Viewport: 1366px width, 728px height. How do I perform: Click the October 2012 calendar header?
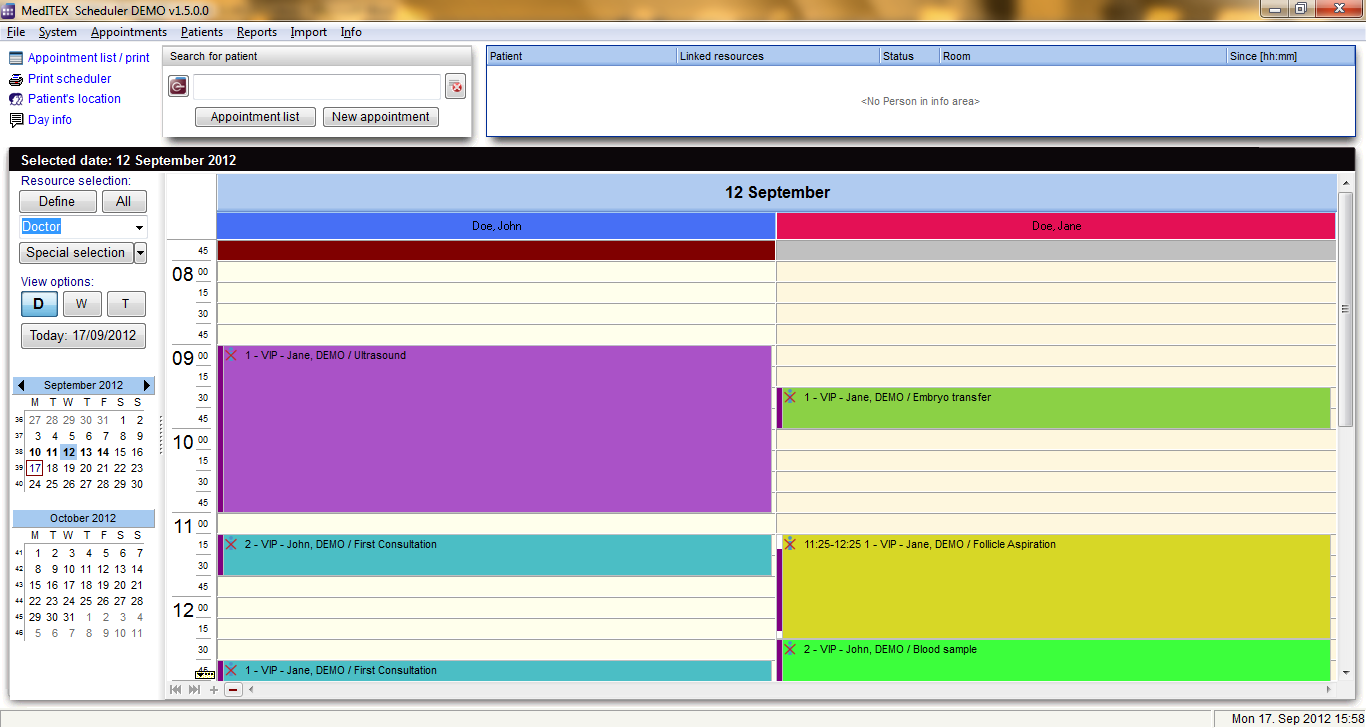84,518
